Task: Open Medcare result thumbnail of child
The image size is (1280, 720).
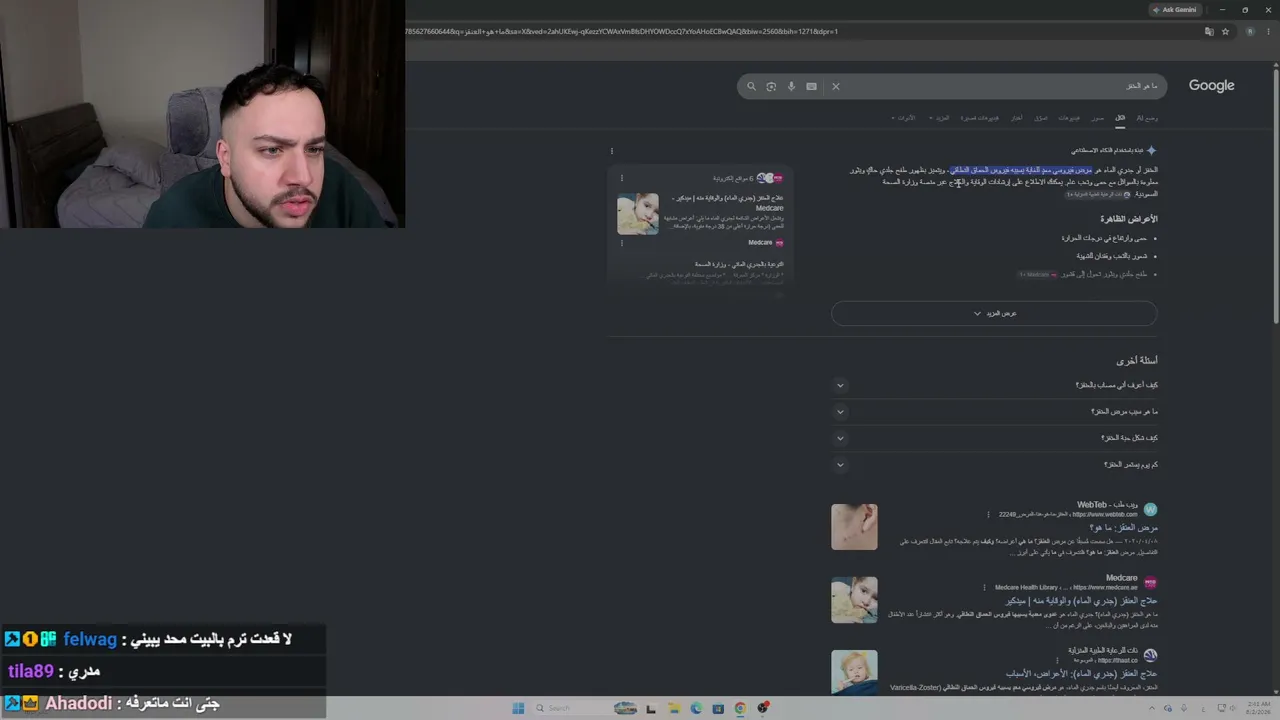Action: coord(854,600)
